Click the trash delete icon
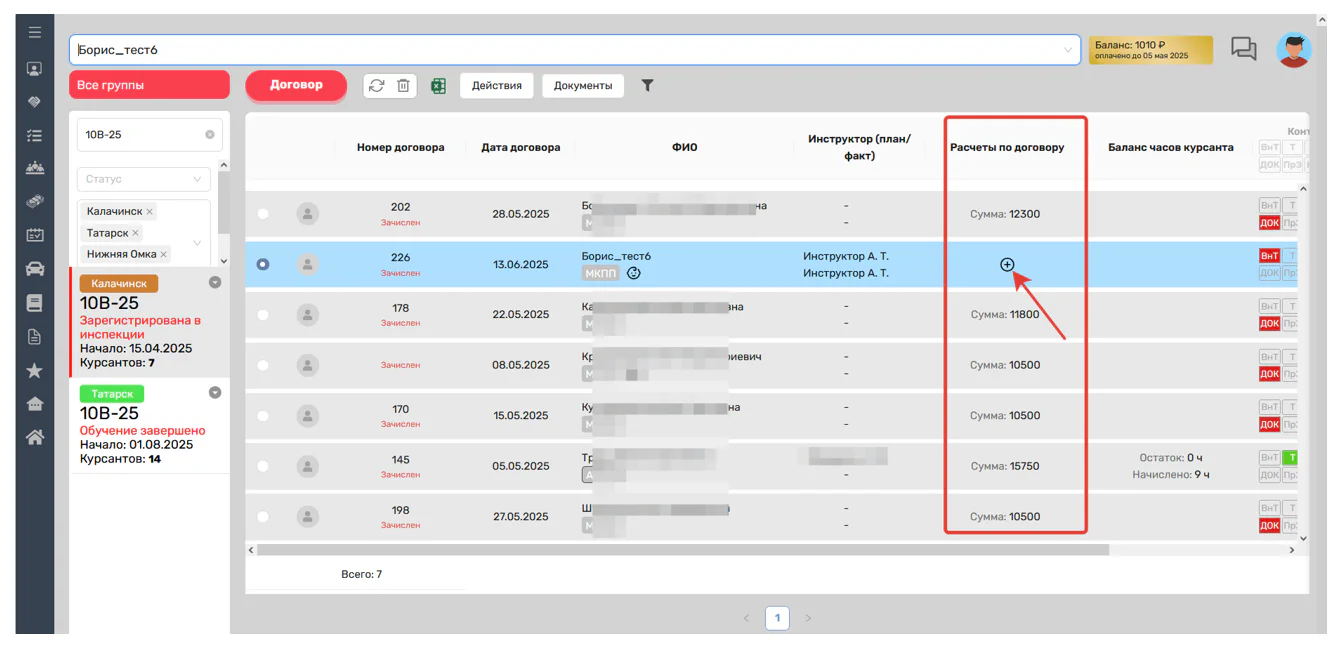The image size is (1344, 647). (403, 86)
